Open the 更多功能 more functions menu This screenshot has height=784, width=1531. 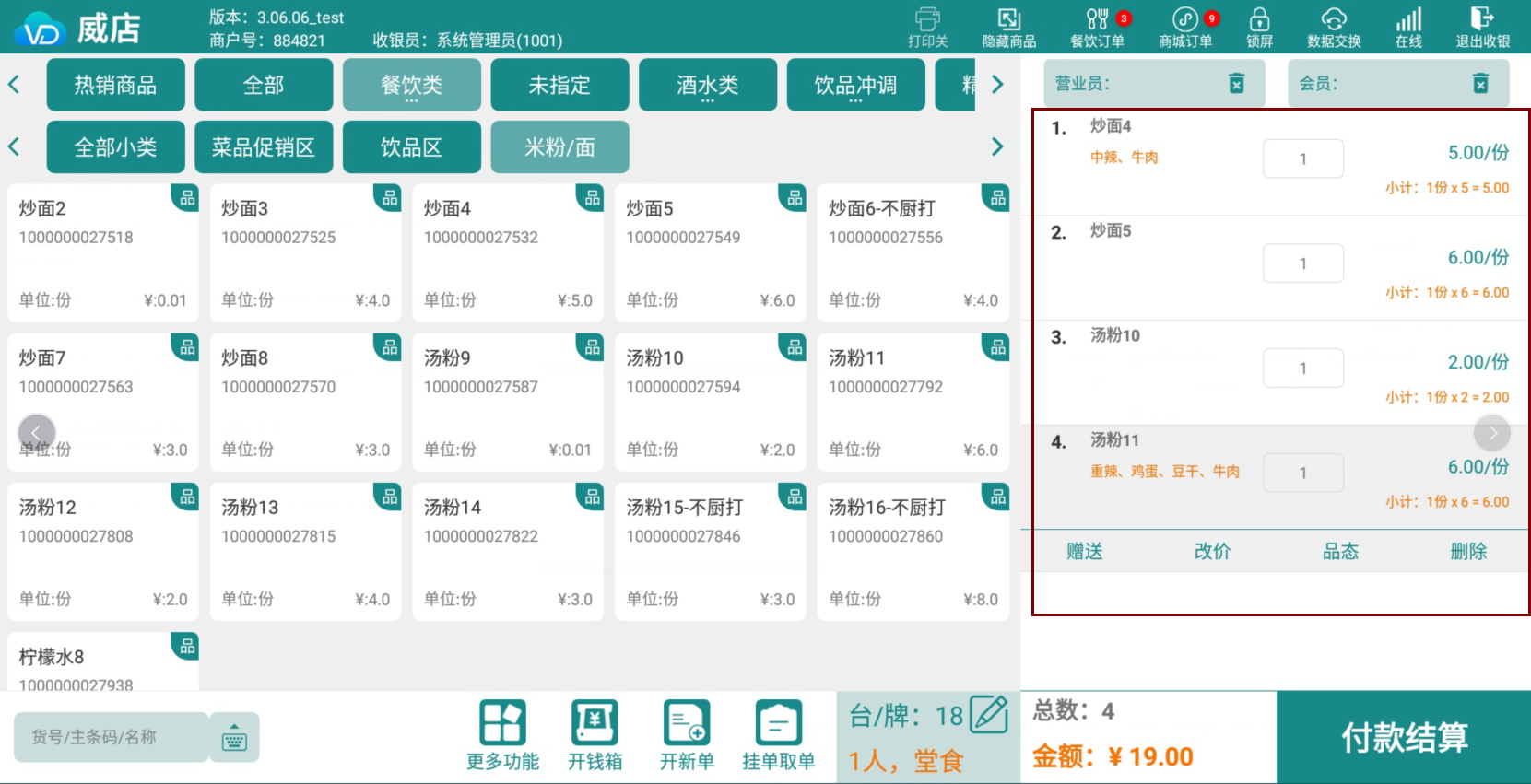[502, 735]
